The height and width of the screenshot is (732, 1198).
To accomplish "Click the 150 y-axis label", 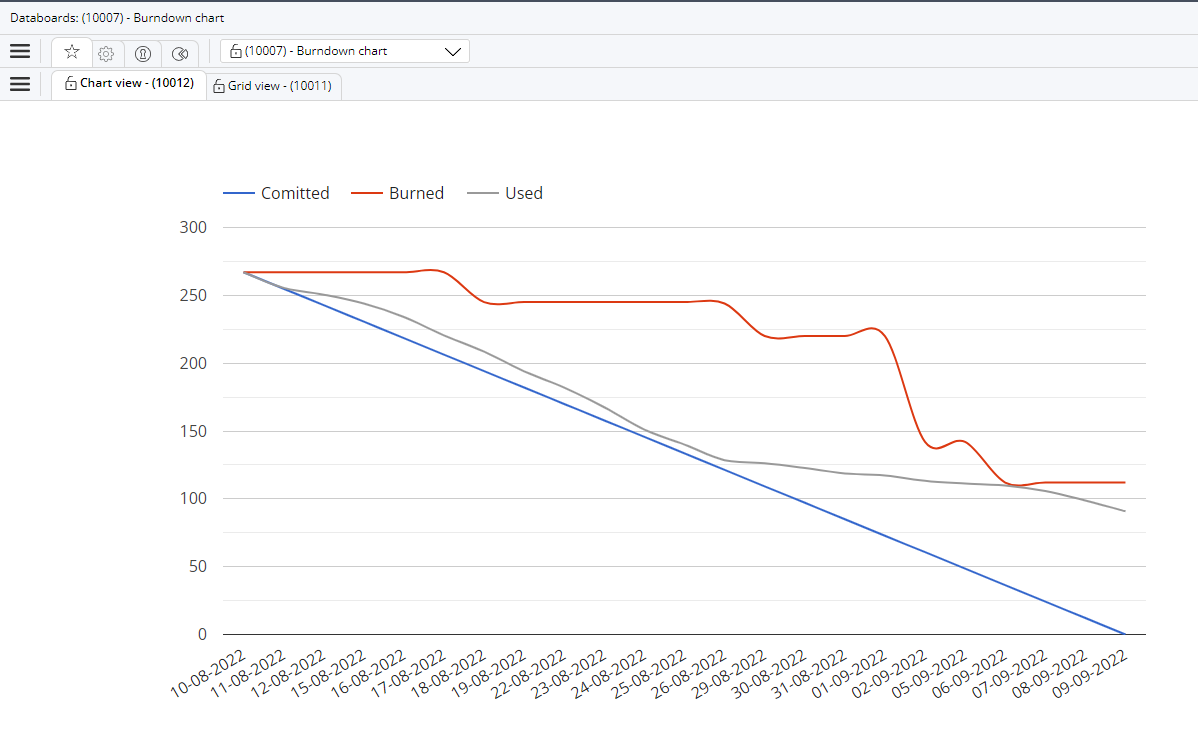I will point(193,431).
